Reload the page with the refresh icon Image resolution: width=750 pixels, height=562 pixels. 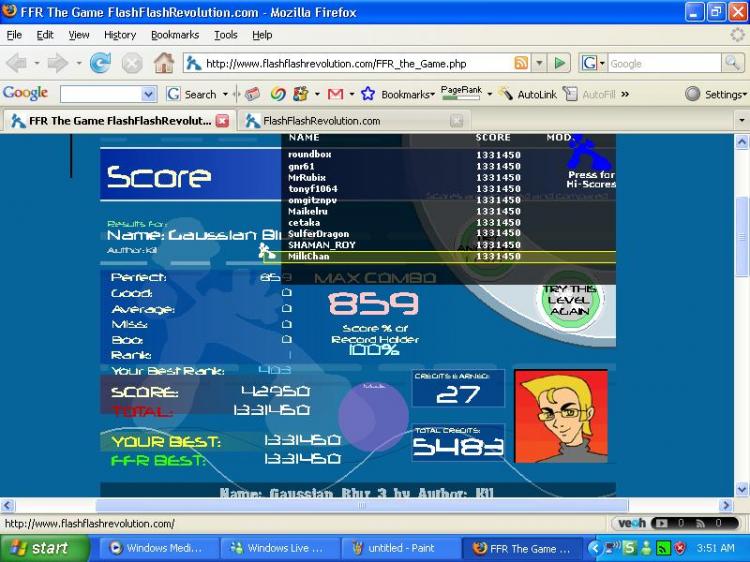click(x=100, y=63)
